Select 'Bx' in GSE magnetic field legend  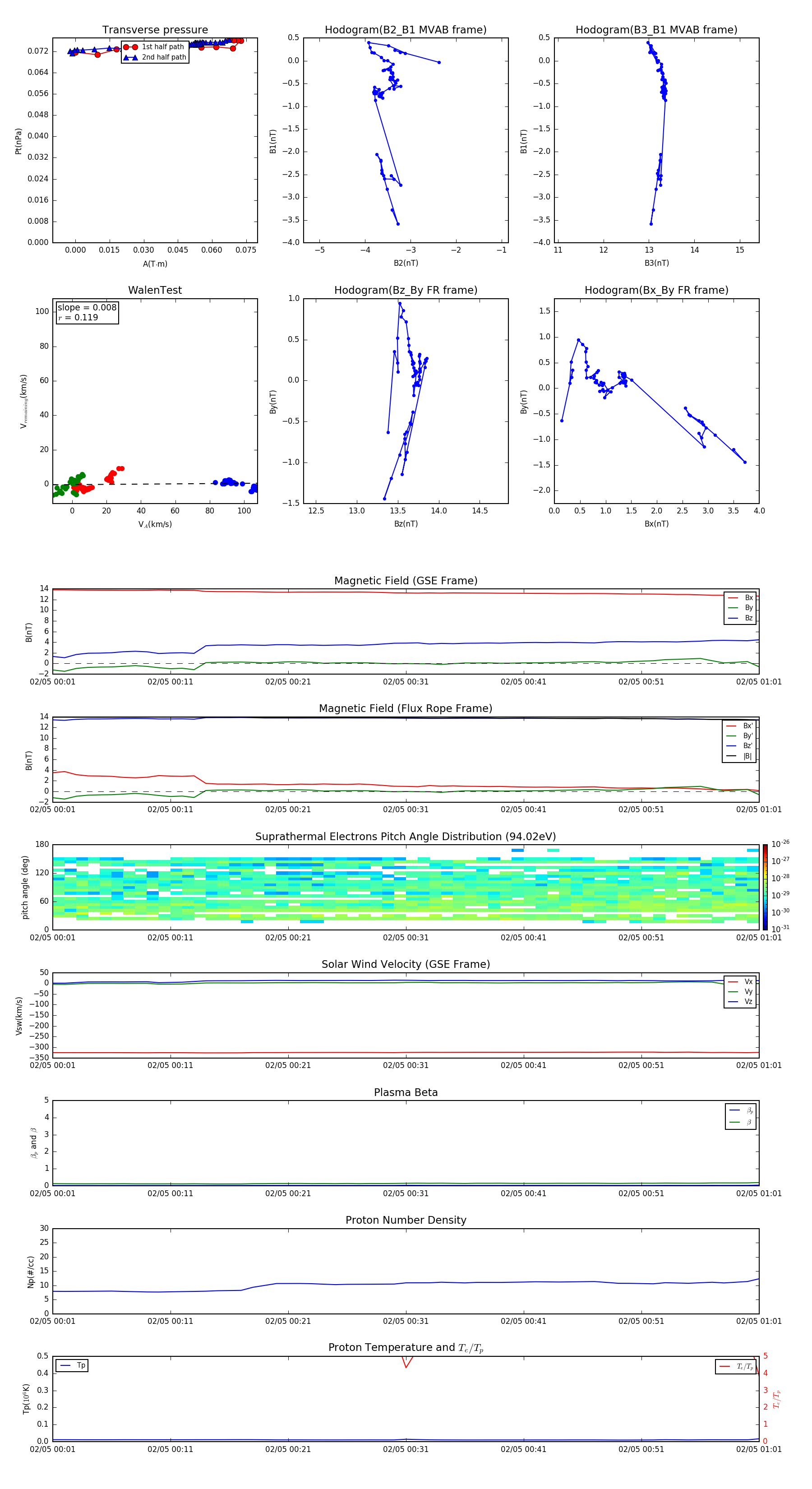click(740, 598)
